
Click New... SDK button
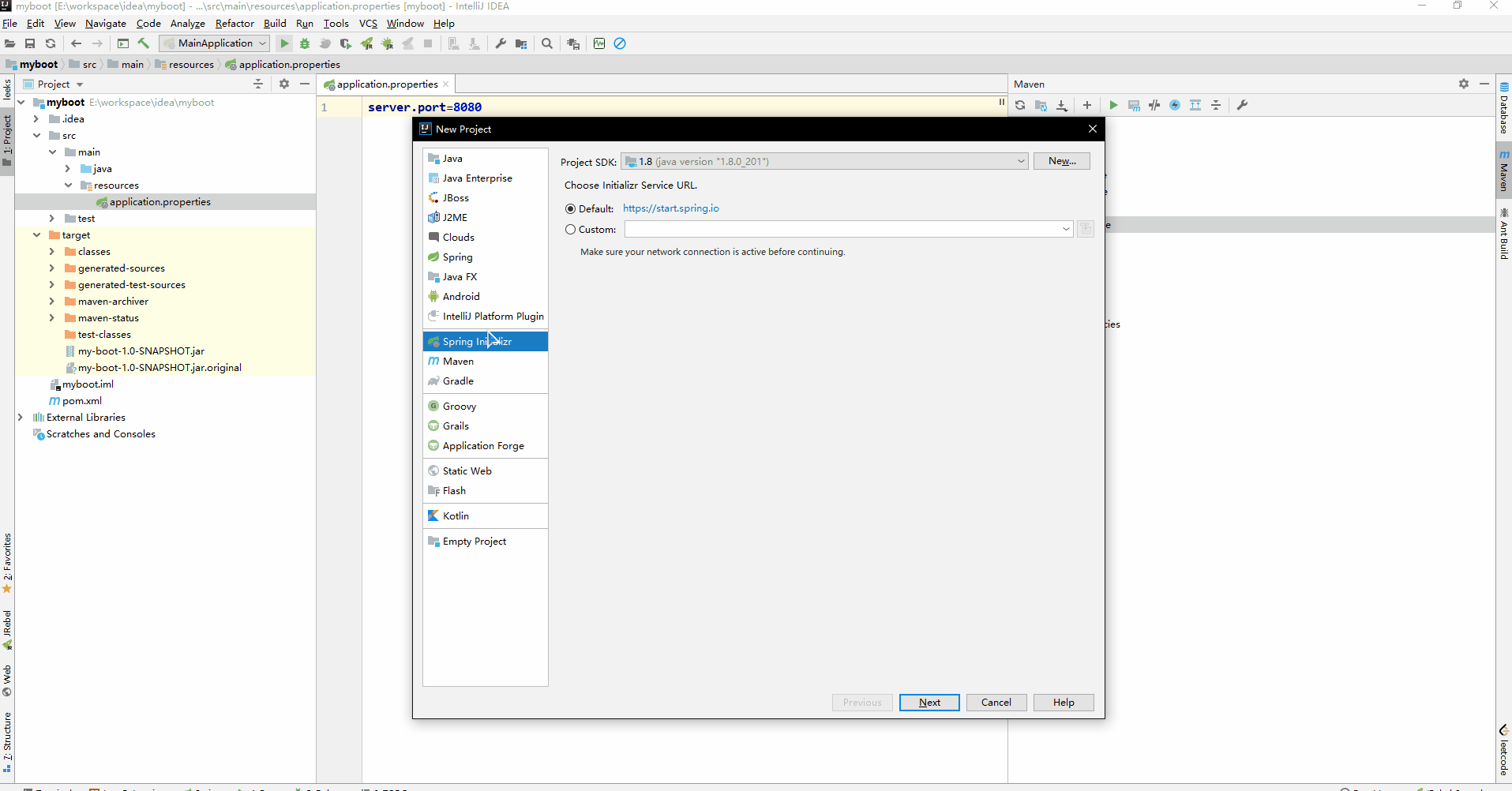[x=1062, y=161]
